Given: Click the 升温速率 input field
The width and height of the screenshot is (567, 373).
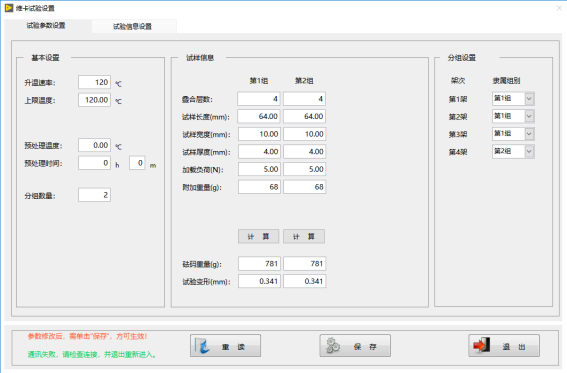Looking at the screenshot, I should (x=94, y=82).
